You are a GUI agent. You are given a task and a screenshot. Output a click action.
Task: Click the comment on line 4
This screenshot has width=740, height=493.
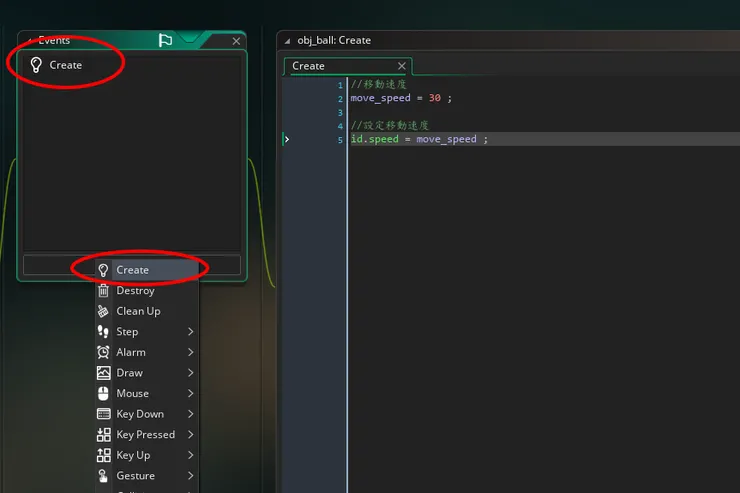(x=390, y=125)
